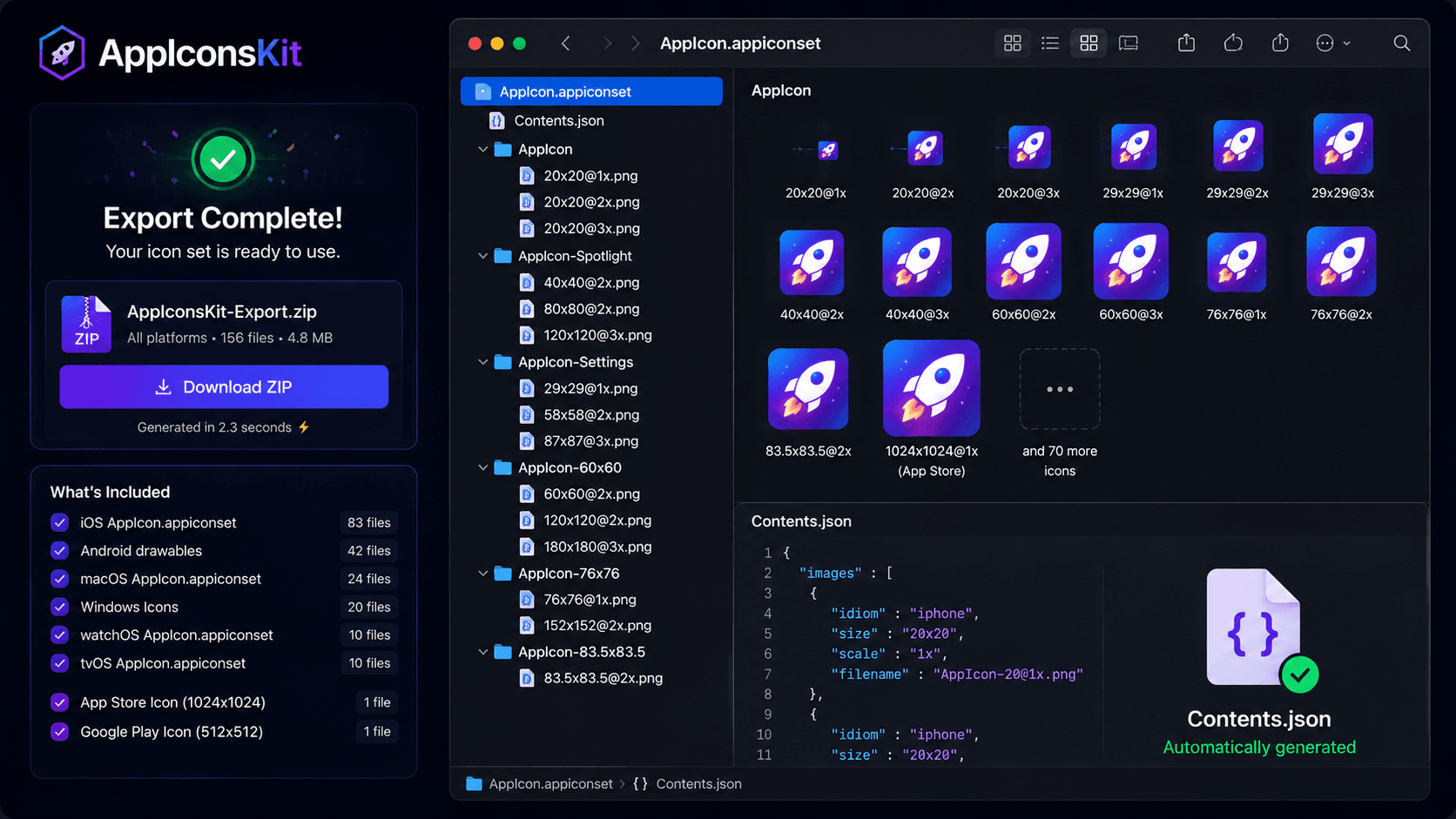Open the search magnifier in the toolbar
Image resolution: width=1456 pixels, height=819 pixels.
[x=1401, y=44]
